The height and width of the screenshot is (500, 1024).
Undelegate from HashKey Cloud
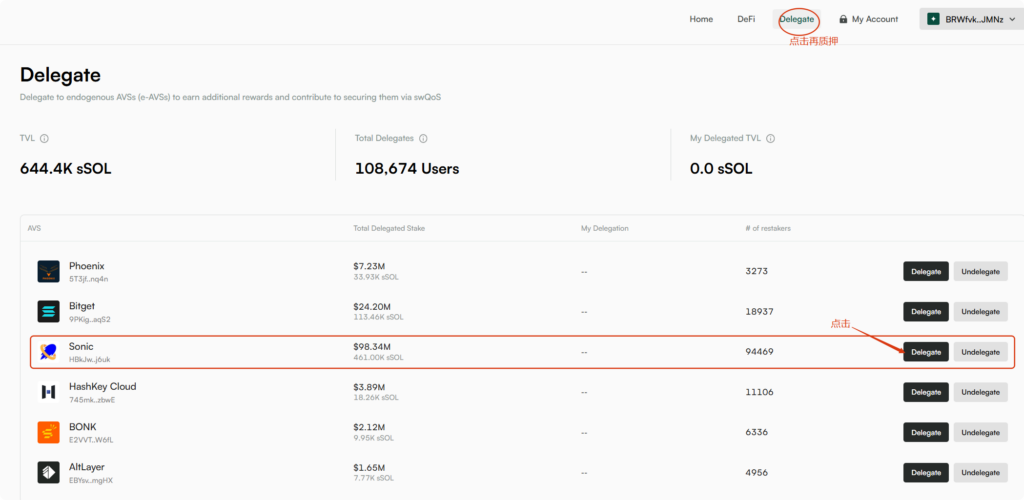(980, 392)
